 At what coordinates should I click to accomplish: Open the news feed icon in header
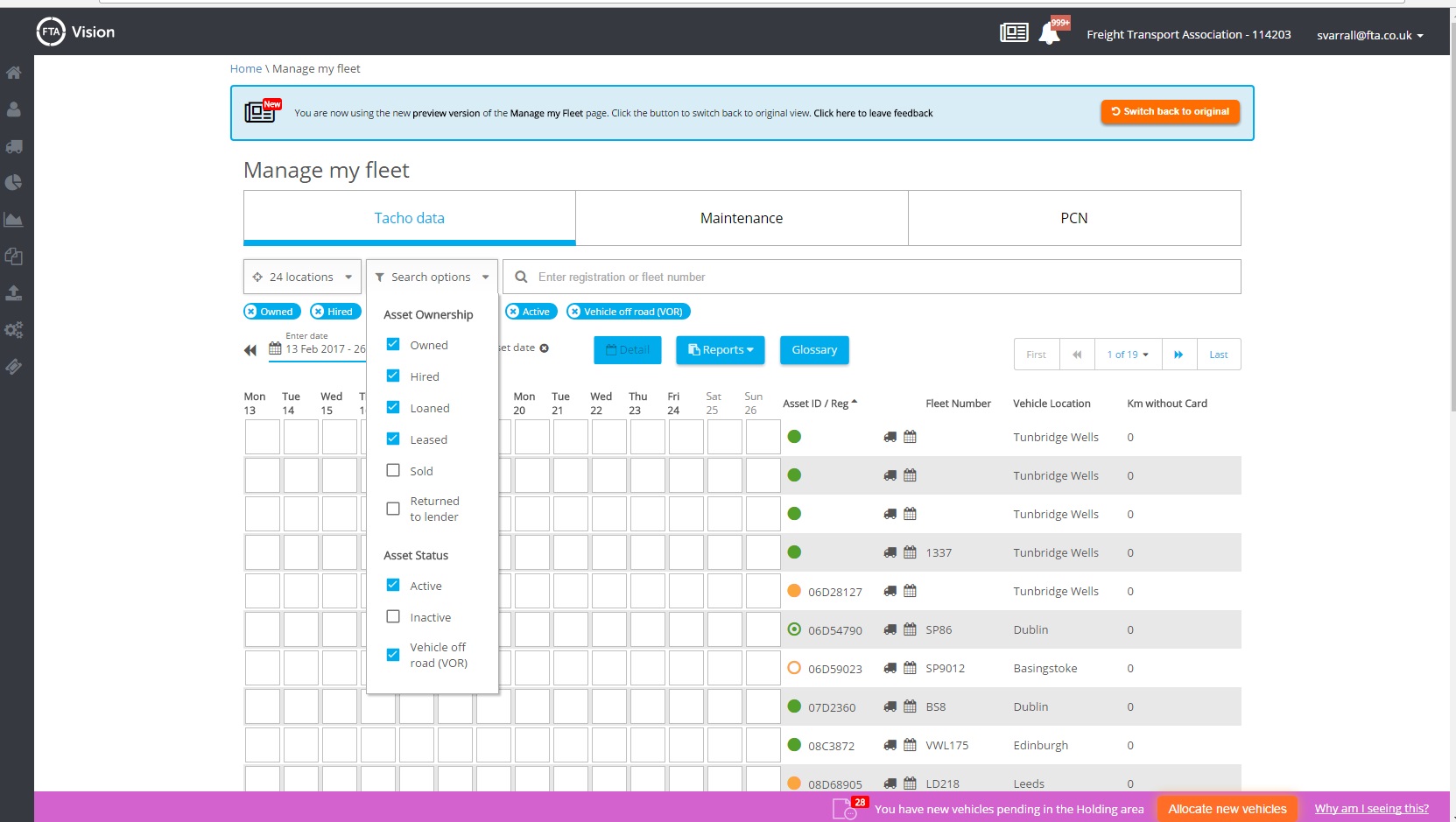1014,33
